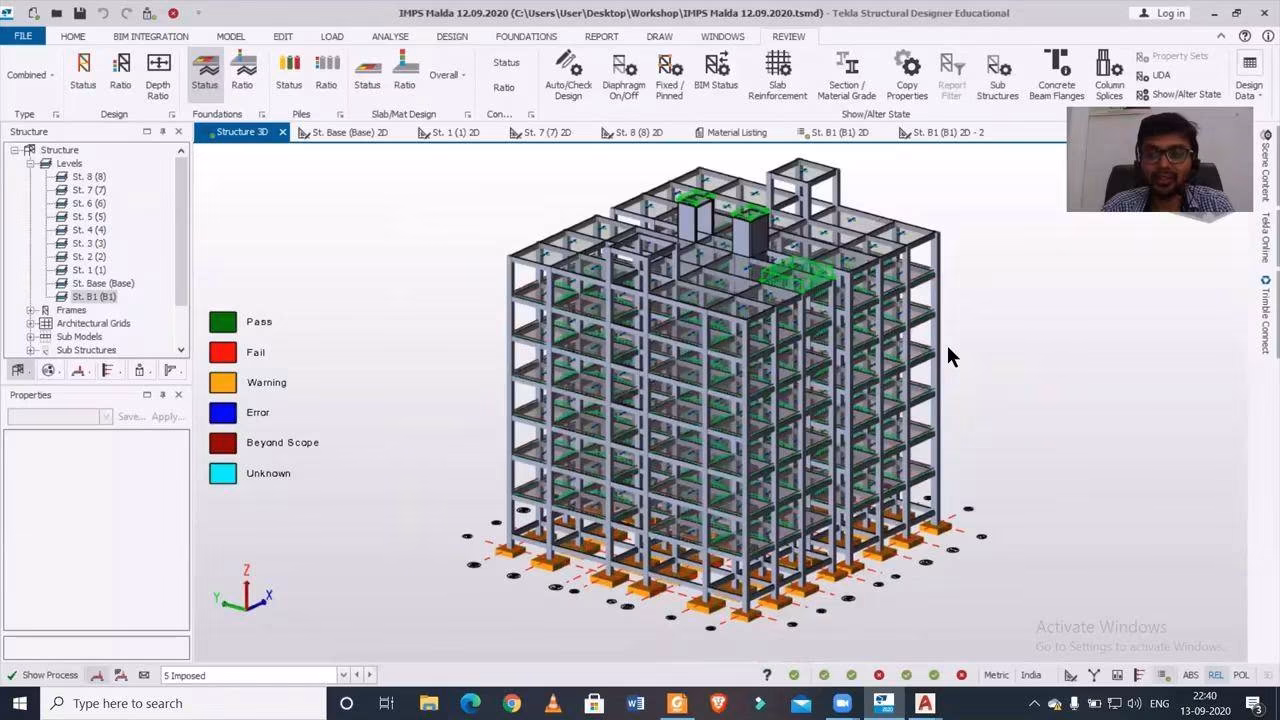Toggle POL coordinate mode
The height and width of the screenshot is (720, 1280).
1241,675
